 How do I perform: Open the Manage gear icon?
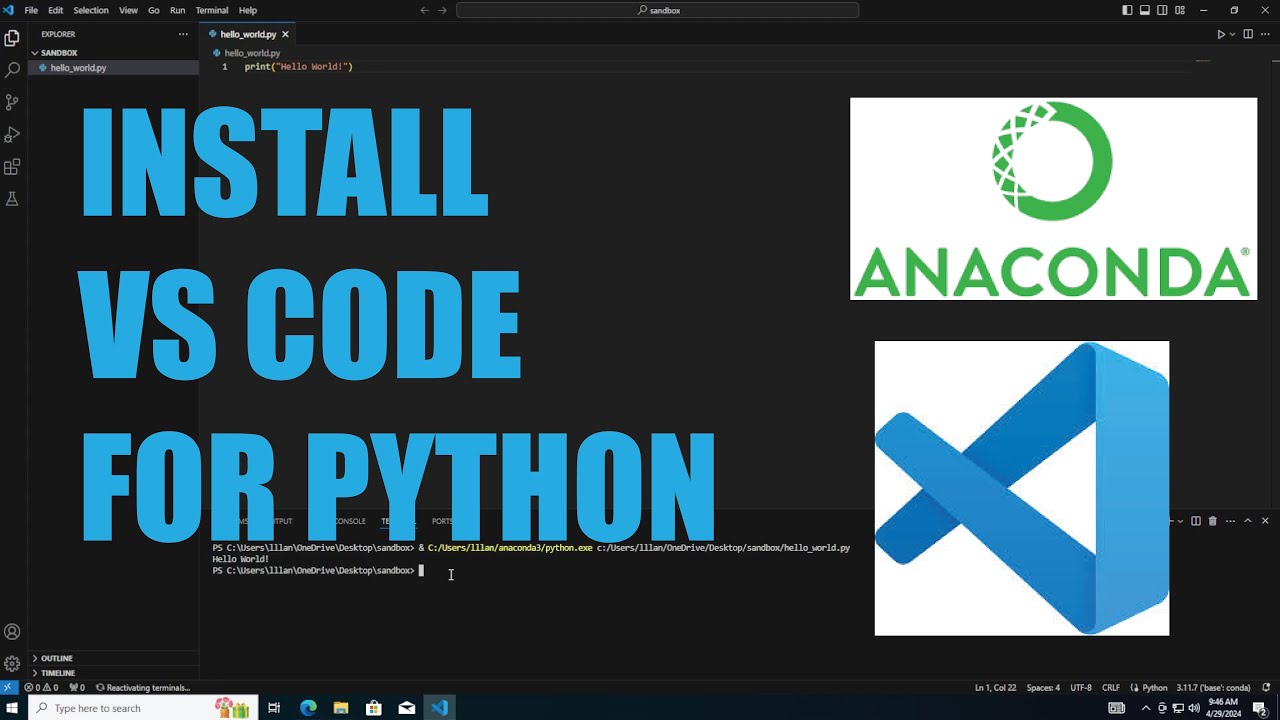point(12,663)
